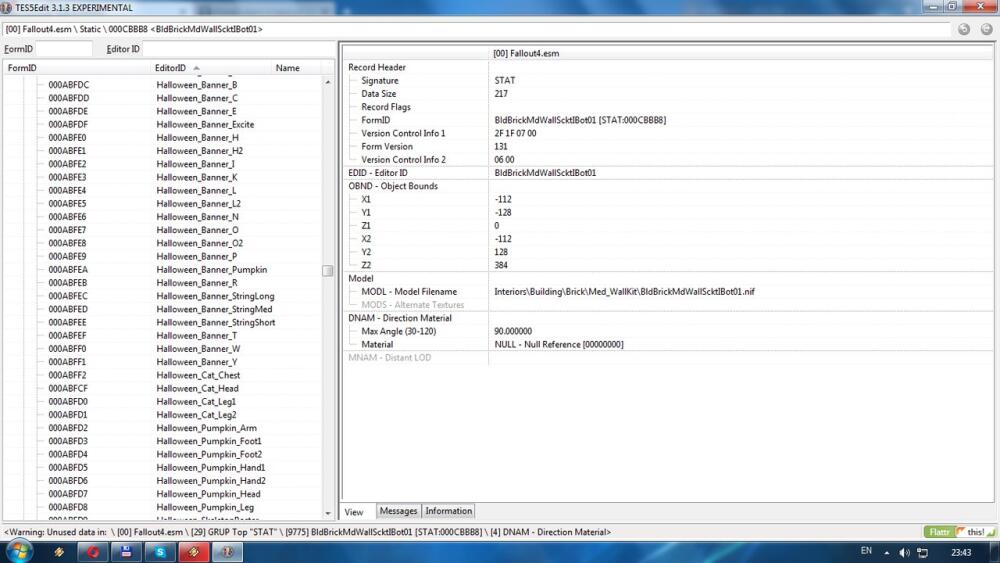Select the Halloween_Banner_B record
This screenshot has height=563, width=1000.
(196, 85)
